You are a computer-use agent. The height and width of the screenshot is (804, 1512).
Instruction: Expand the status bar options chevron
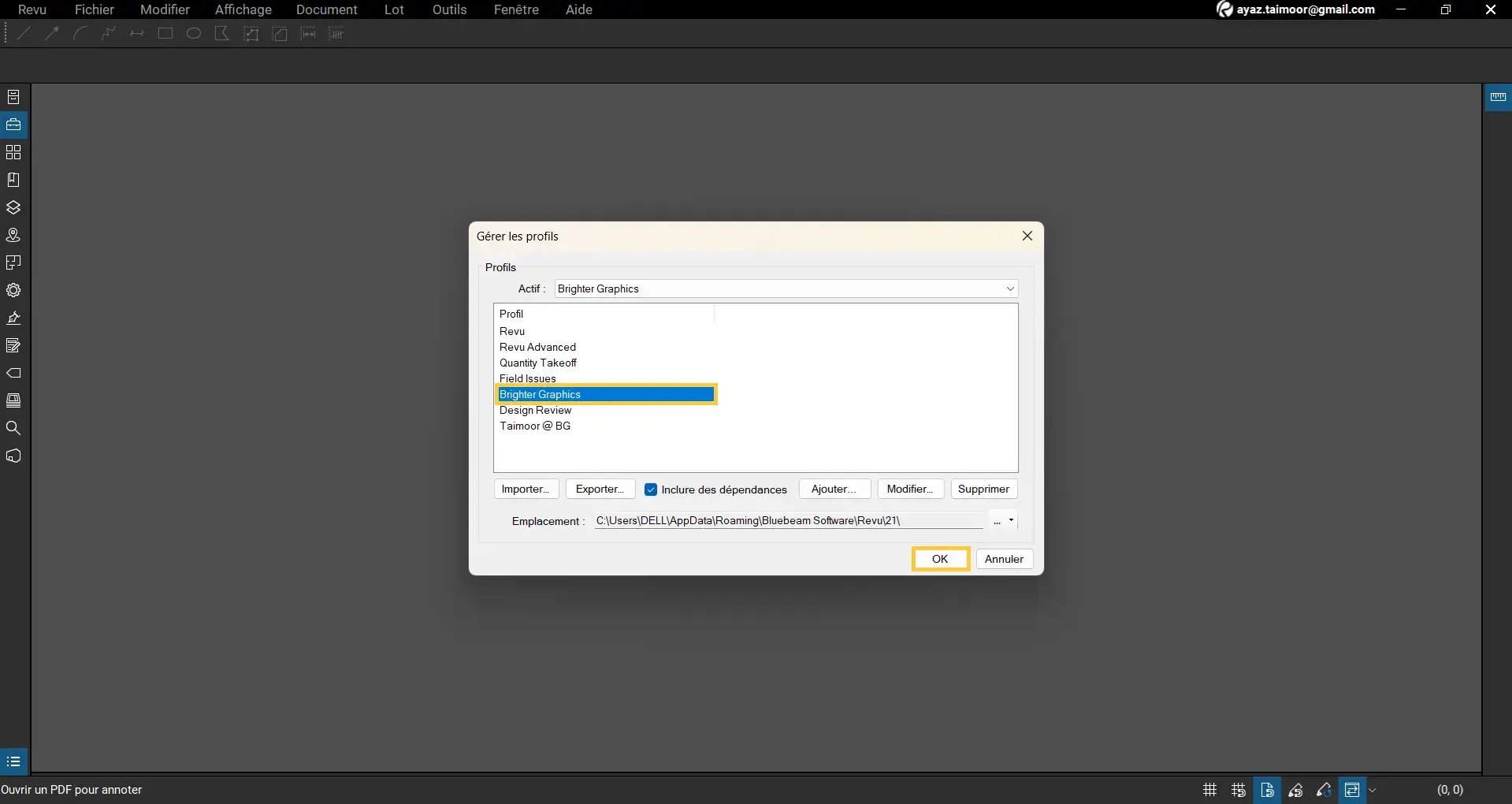pos(1373,790)
